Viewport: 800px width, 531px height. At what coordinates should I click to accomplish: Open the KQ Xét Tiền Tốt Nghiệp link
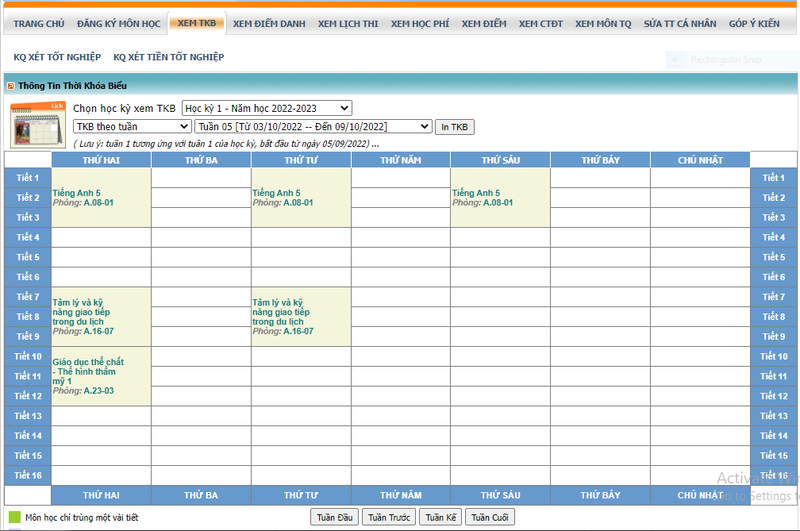pyautogui.click(x=168, y=57)
